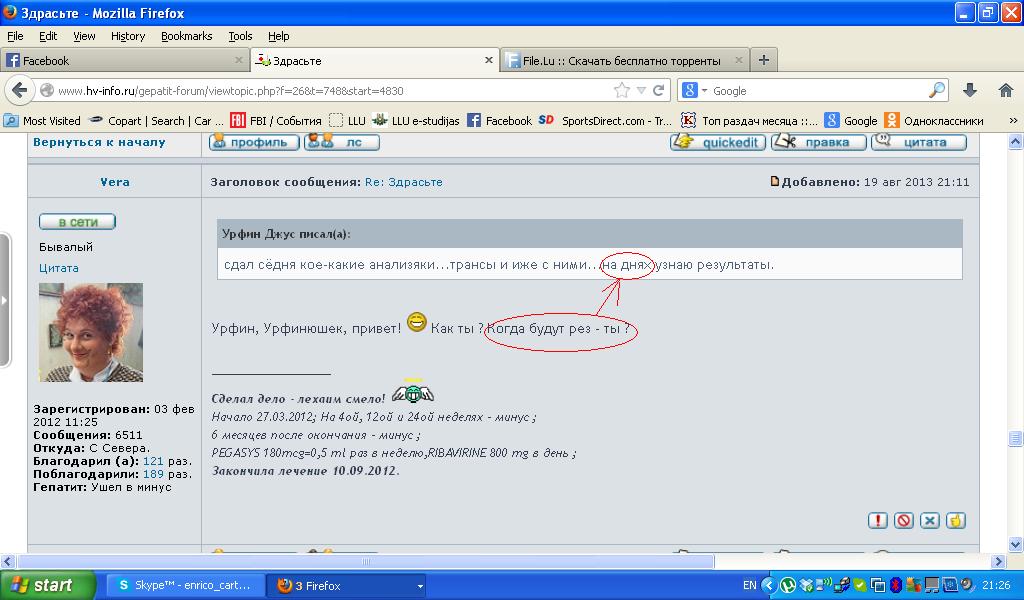Go back with the Firefox back arrow
The height and width of the screenshot is (600, 1024).
20,91
